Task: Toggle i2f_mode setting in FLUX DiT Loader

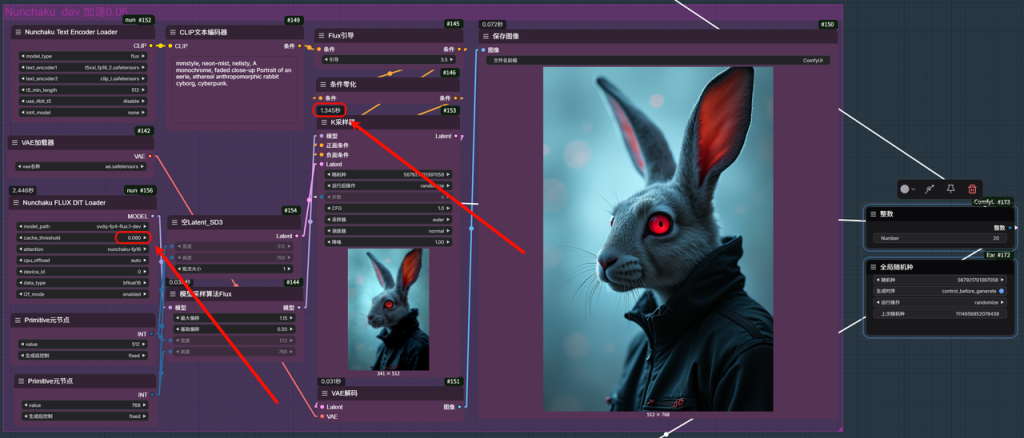Action: pyautogui.click(x=85, y=294)
